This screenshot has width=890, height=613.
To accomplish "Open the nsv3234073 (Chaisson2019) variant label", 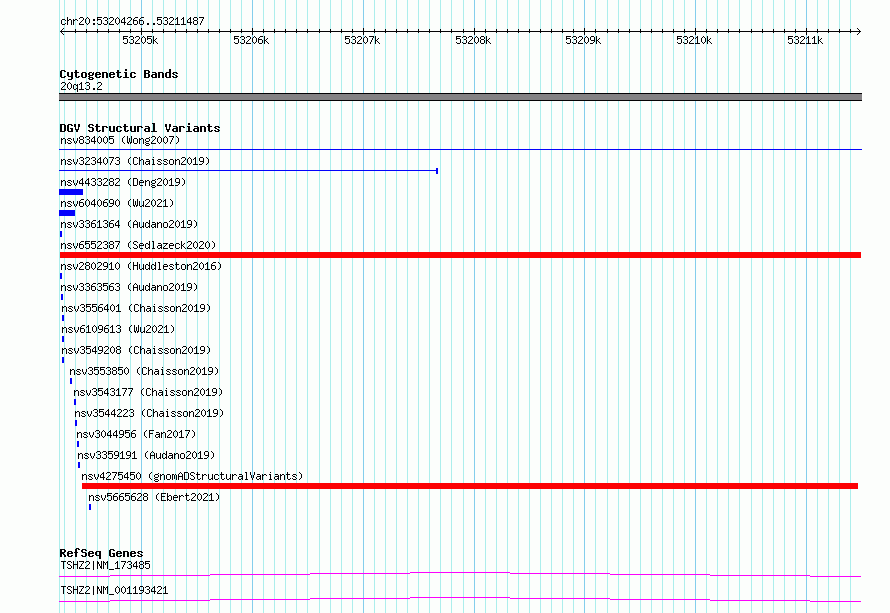I will pos(135,161).
